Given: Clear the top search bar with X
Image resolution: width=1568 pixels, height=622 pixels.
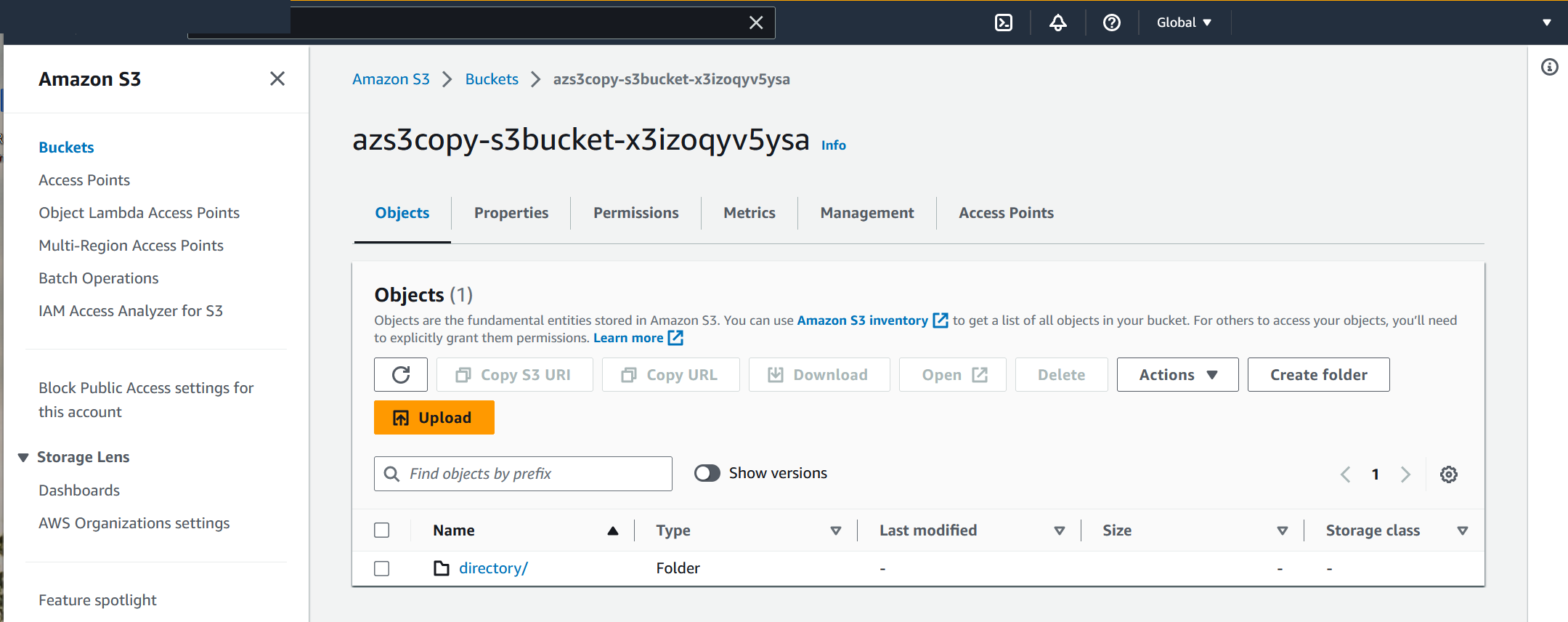Looking at the screenshot, I should click(x=756, y=23).
